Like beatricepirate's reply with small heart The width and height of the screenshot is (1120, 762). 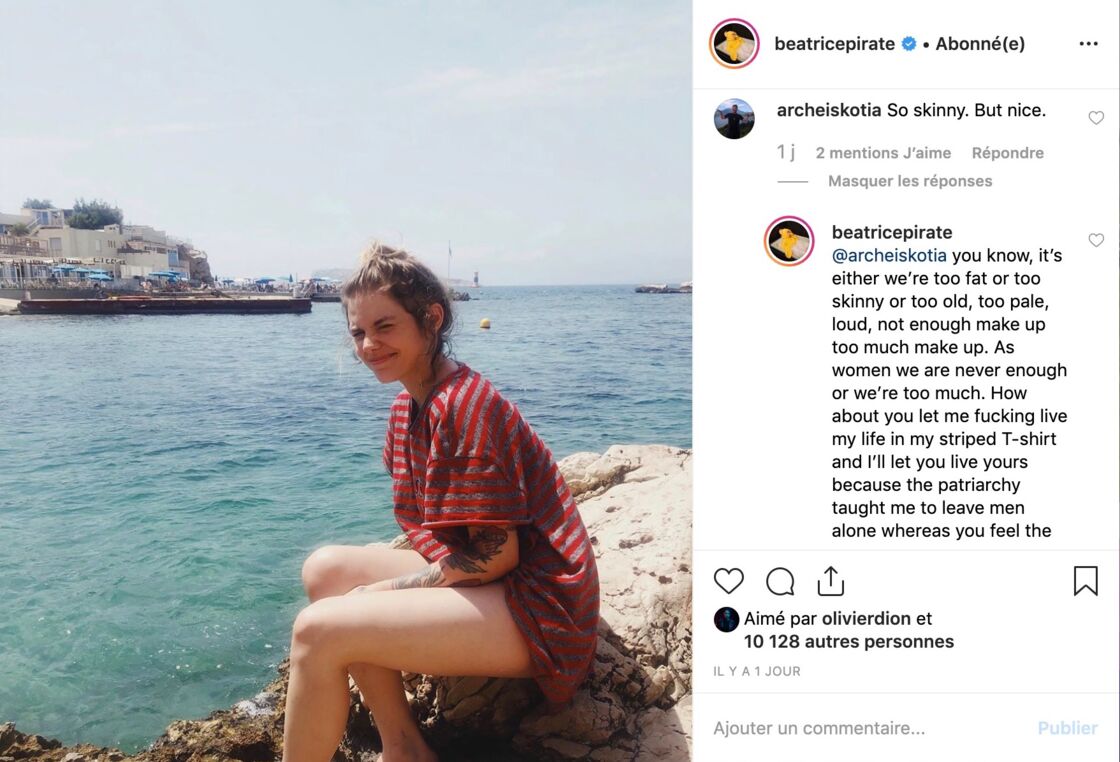pyautogui.click(x=1096, y=240)
